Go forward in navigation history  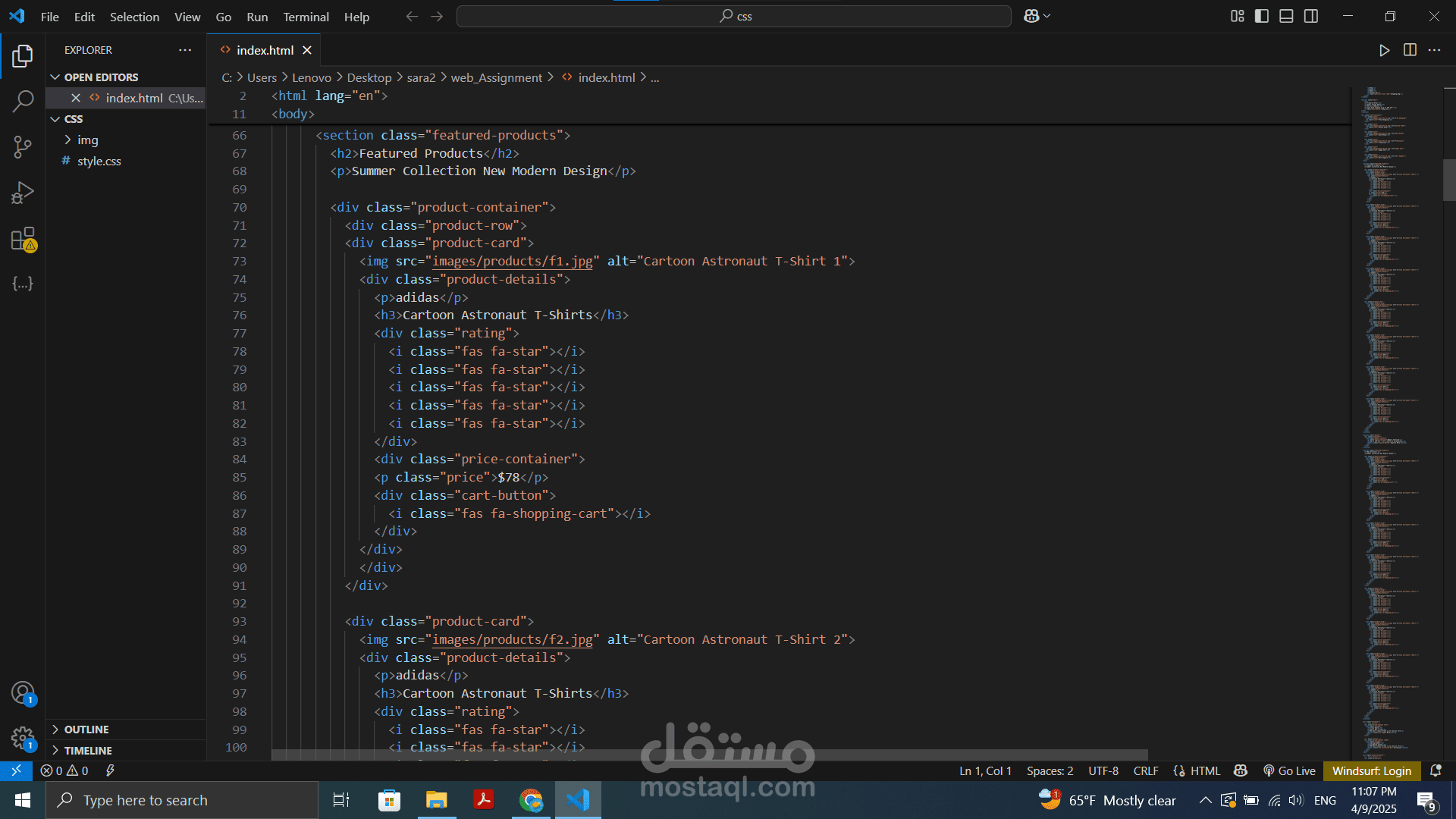click(x=437, y=16)
